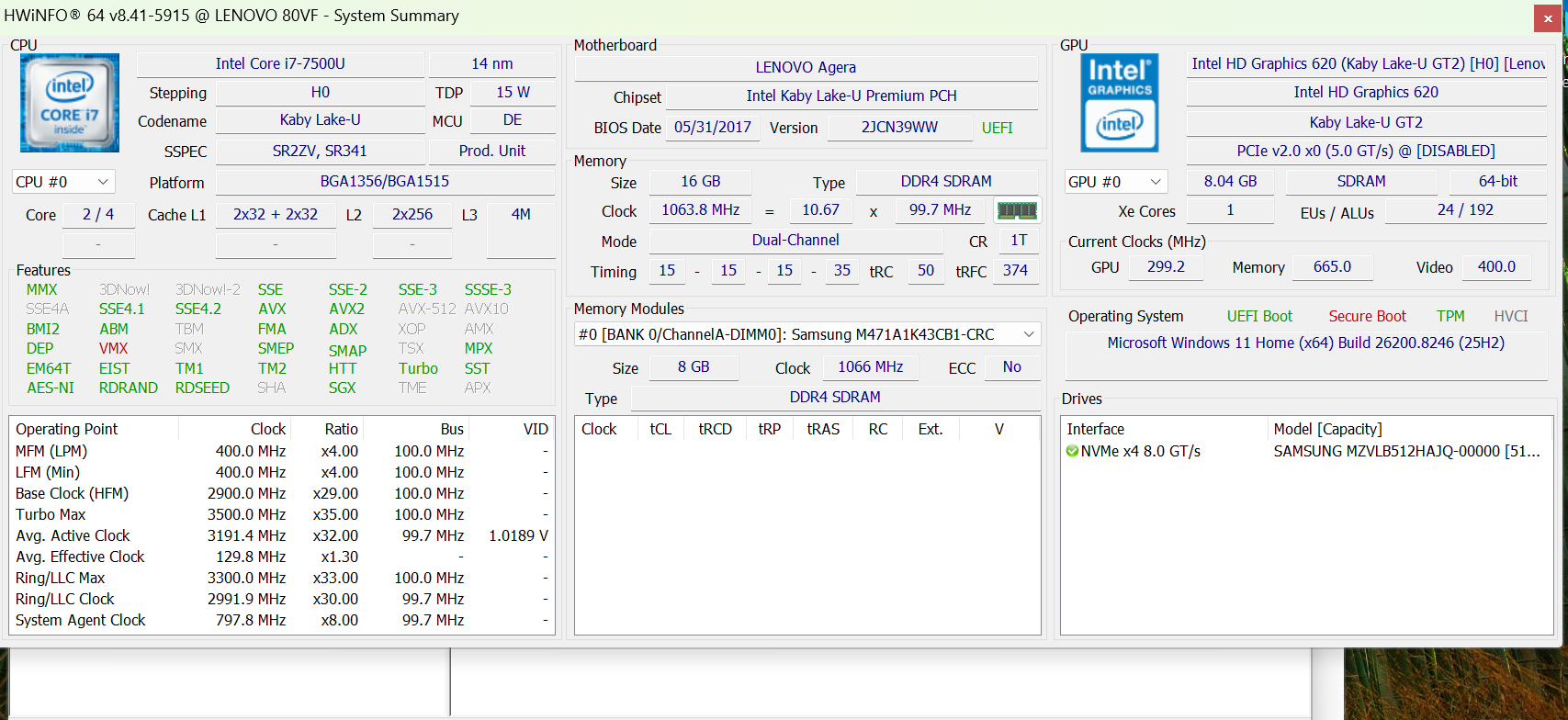
Task: Click the Dual-Channel memory mode value
Action: tap(795, 240)
